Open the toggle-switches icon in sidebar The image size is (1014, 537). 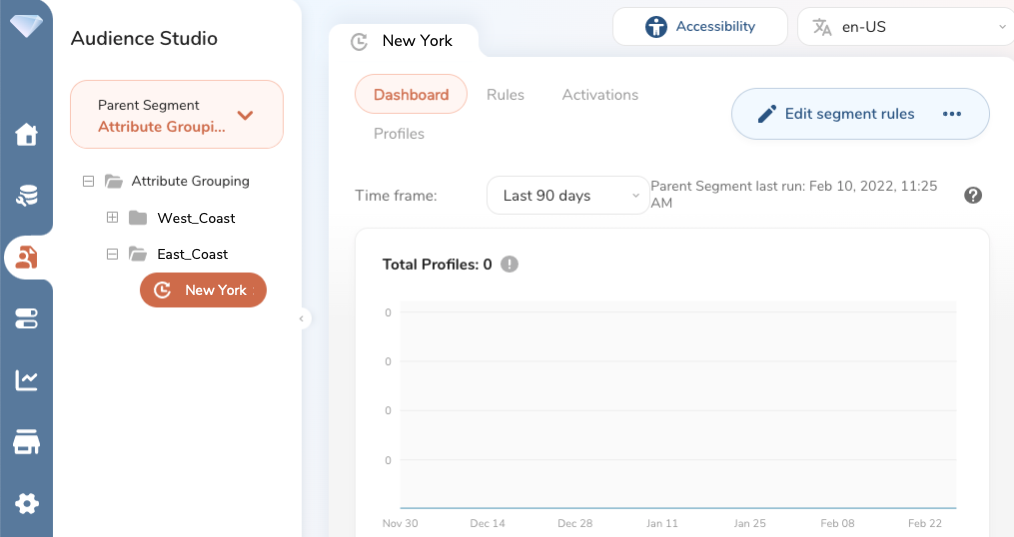27,319
